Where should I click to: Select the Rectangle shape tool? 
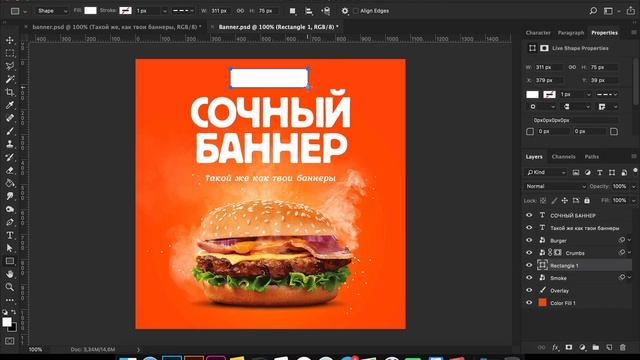[x=10, y=261]
